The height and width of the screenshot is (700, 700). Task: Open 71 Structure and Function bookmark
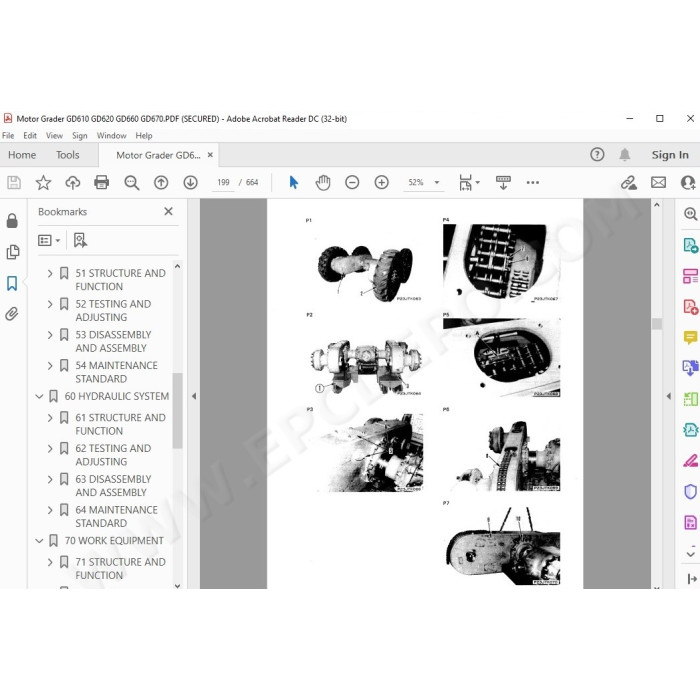tap(120, 568)
